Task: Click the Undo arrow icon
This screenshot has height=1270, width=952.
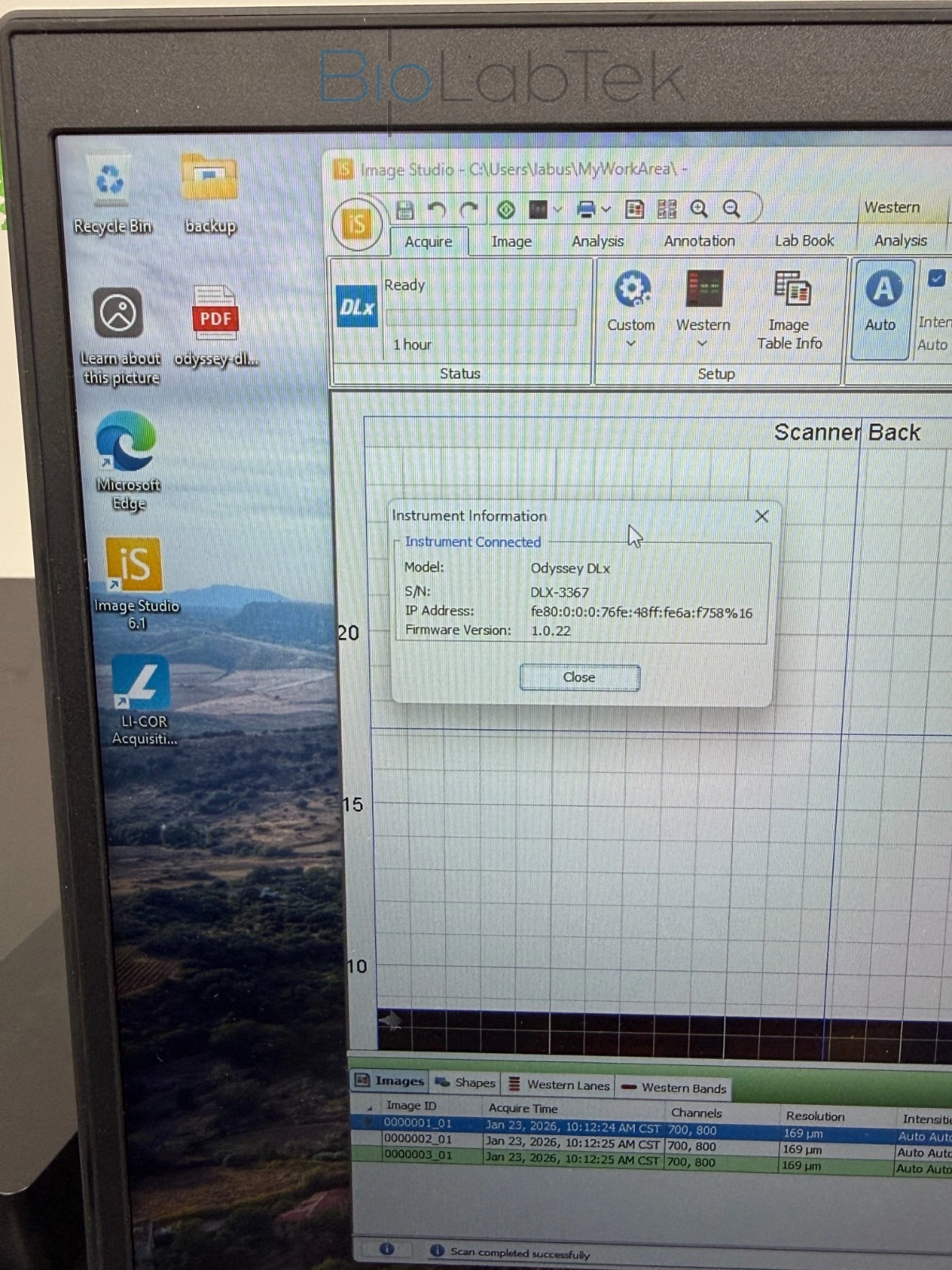Action: [436, 210]
